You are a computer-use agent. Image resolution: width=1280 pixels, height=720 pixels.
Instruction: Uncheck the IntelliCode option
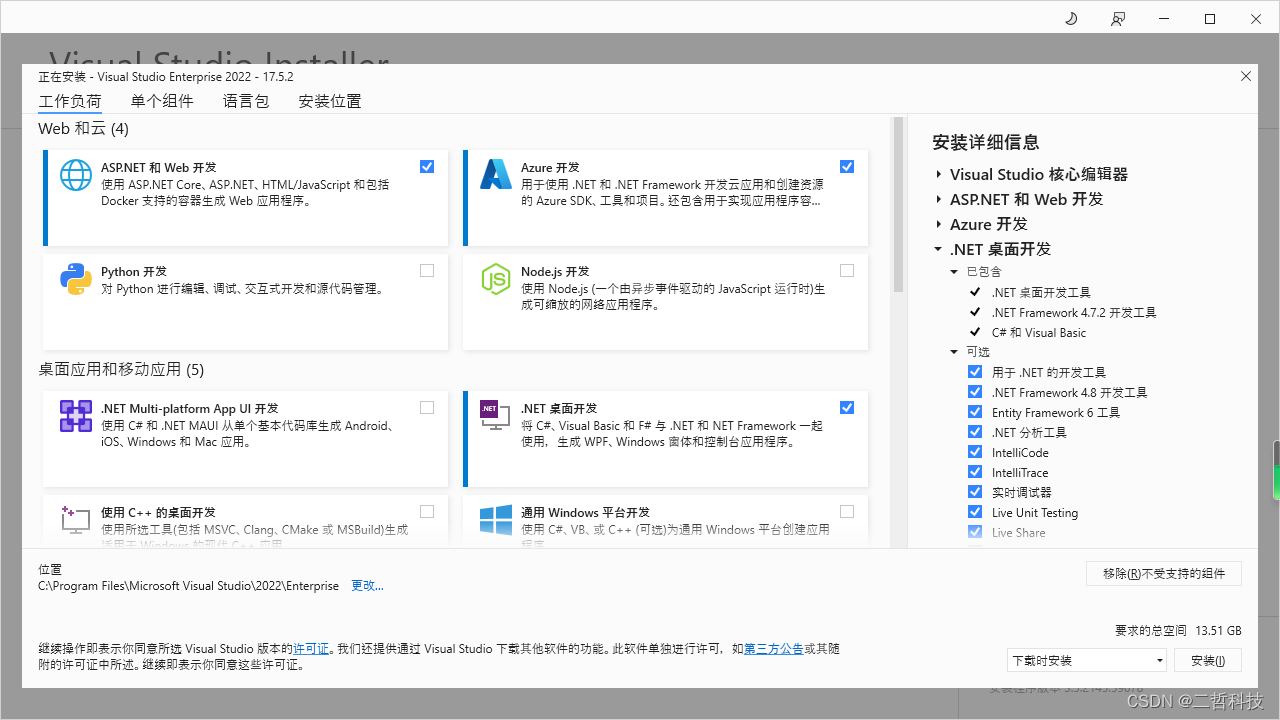click(x=975, y=452)
